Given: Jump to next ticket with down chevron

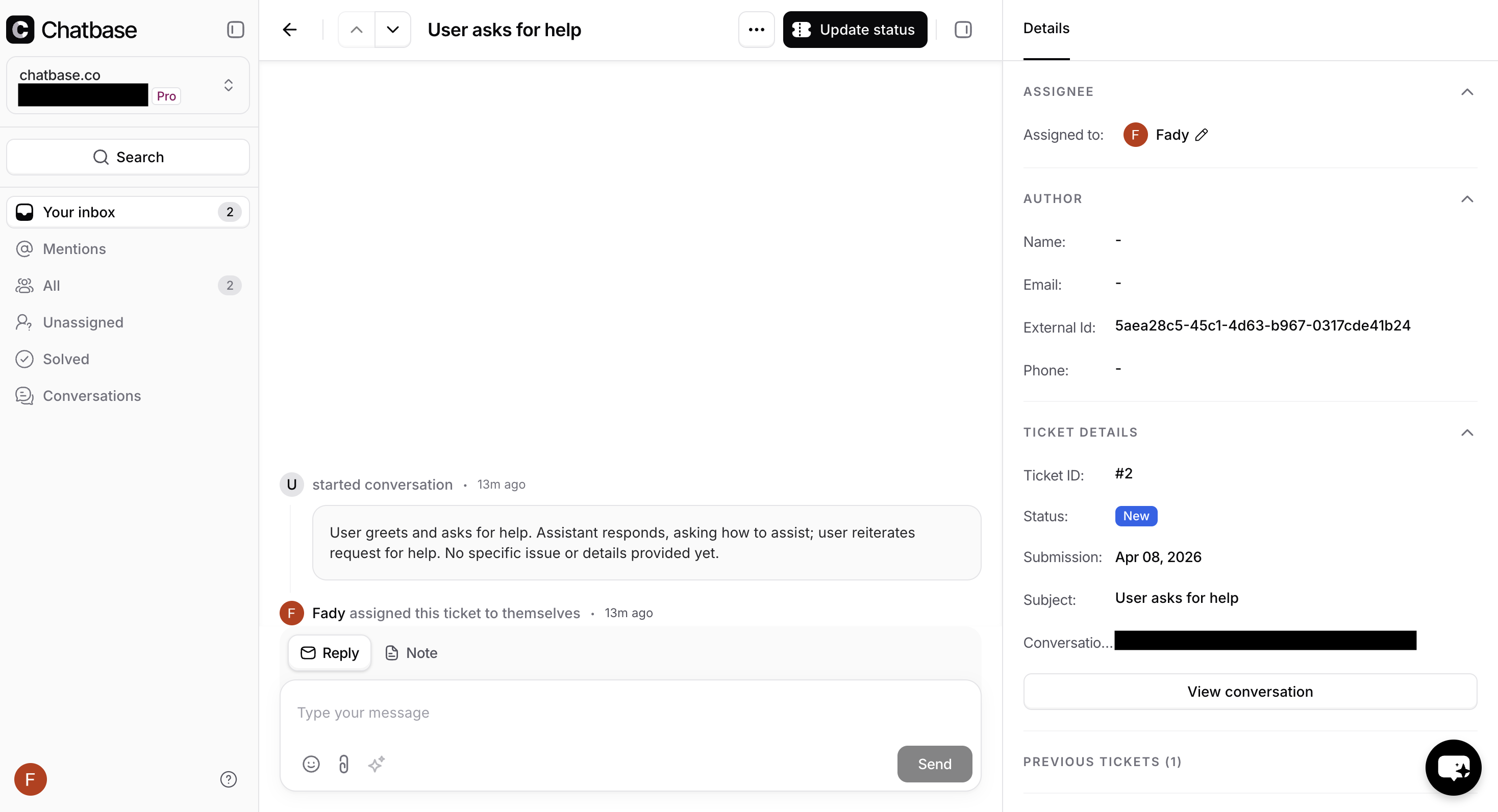Looking at the screenshot, I should (392, 29).
